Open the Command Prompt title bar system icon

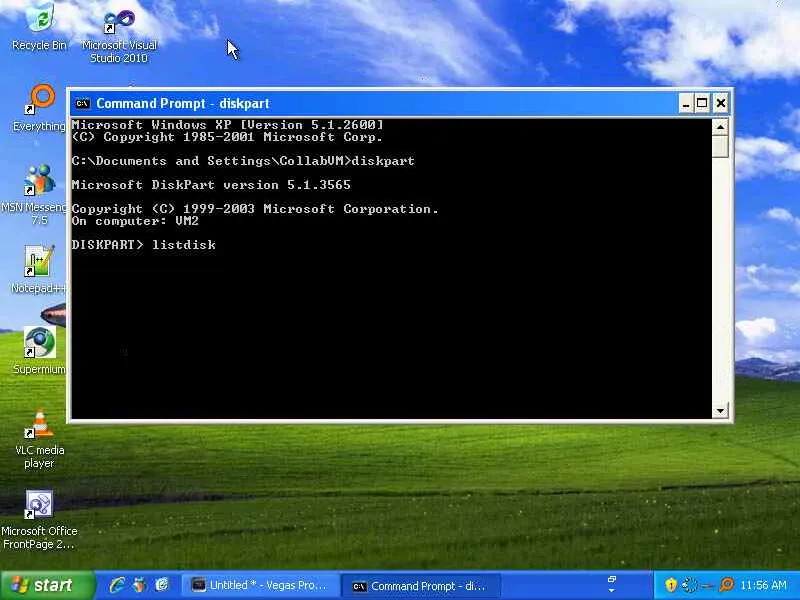tap(82, 104)
